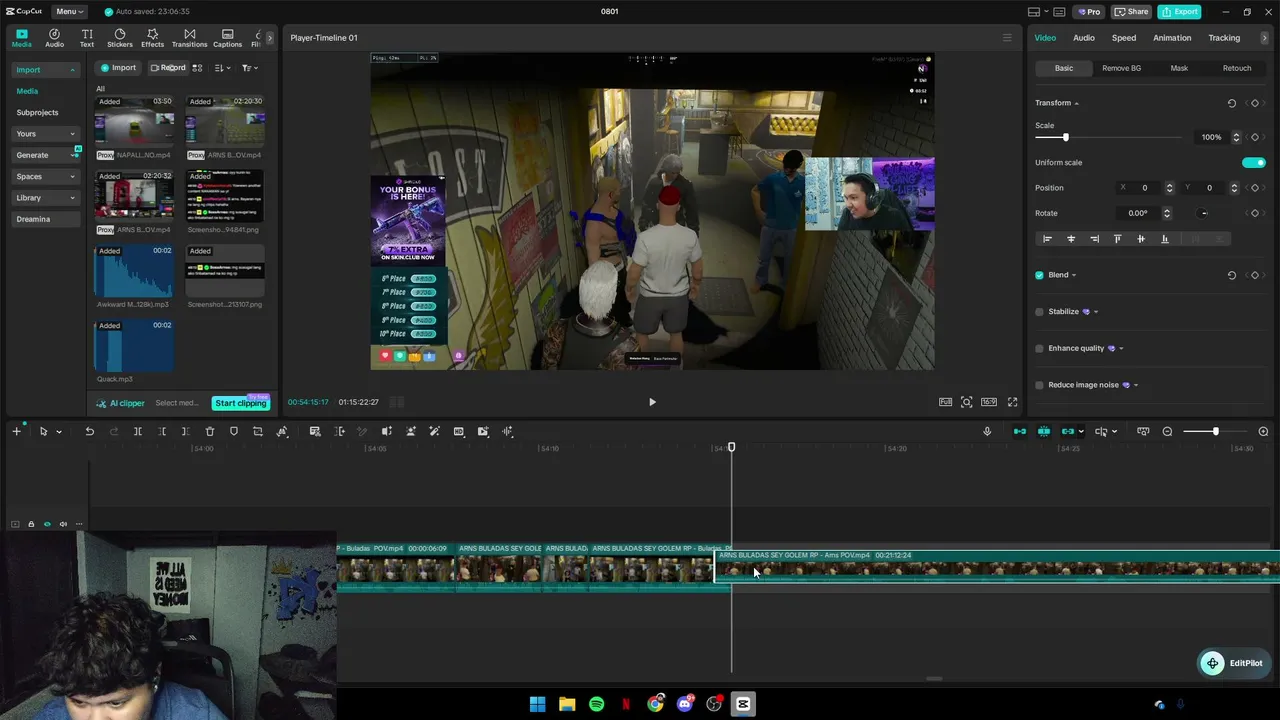Expand the Generate sidebar section
1280x720 pixels.
click(x=45, y=155)
